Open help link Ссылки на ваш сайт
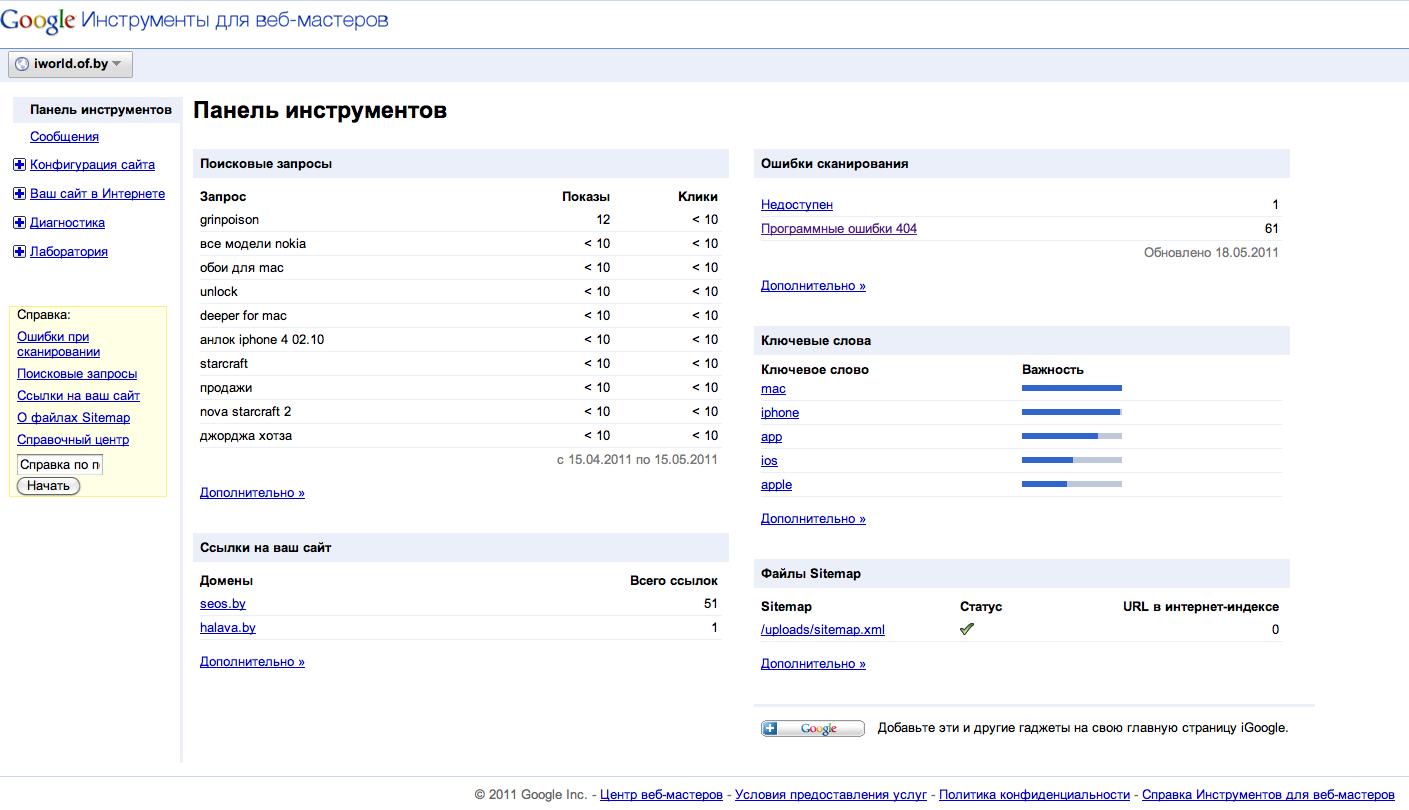1409x810 pixels. pyautogui.click(x=78, y=396)
